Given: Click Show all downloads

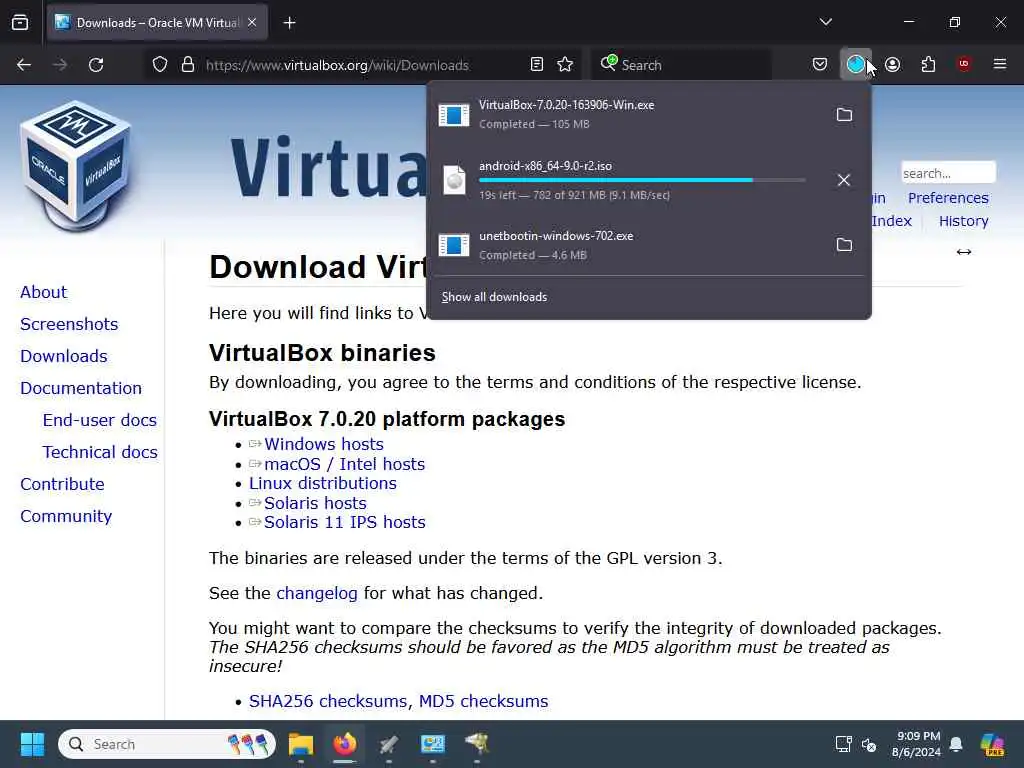Looking at the screenshot, I should (x=494, y=297).
